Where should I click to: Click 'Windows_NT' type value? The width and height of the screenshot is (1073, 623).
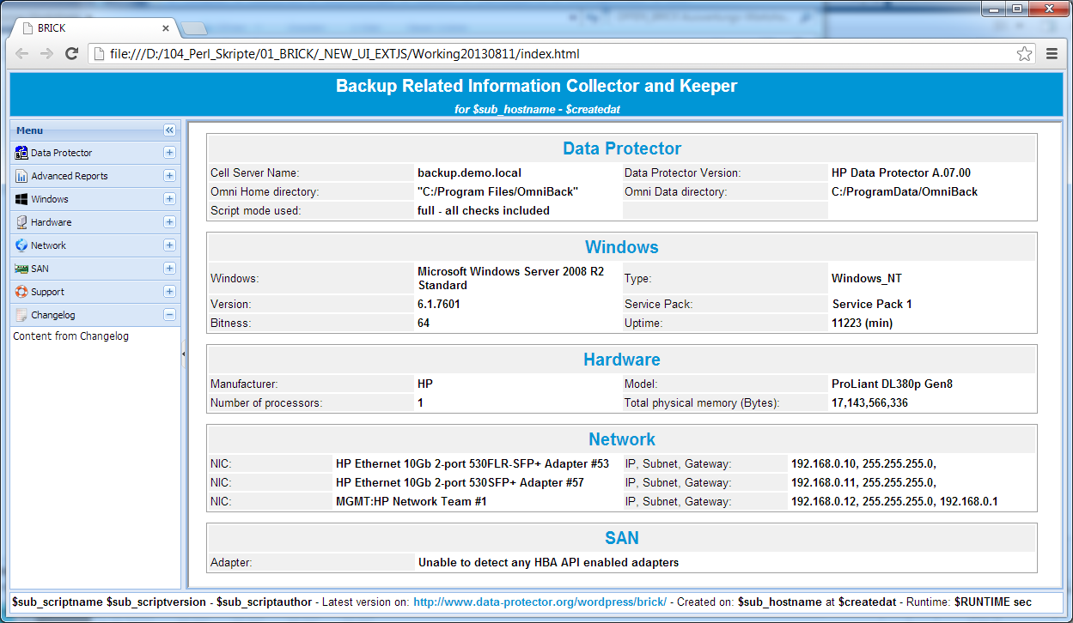coord(866,279)
